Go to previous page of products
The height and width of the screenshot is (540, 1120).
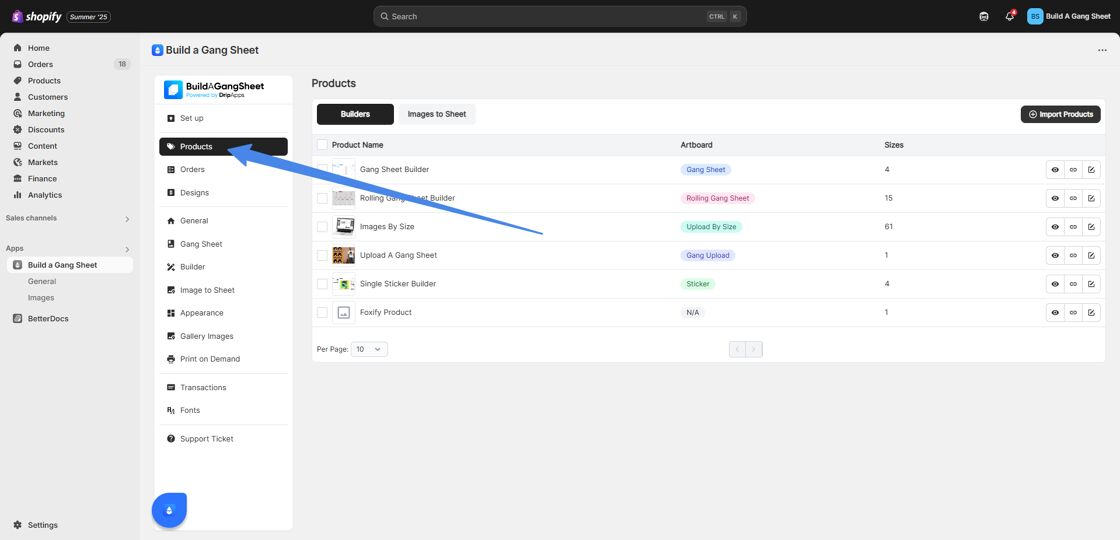coord(738,349)
